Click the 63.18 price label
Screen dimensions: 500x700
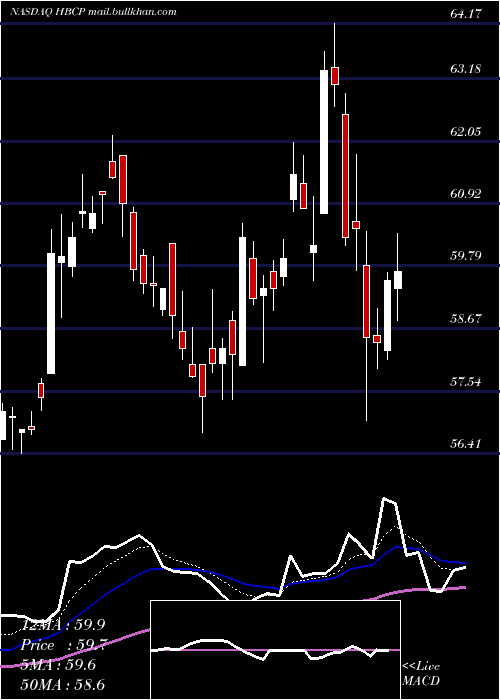pyautogui.click(x=466, y=69)
